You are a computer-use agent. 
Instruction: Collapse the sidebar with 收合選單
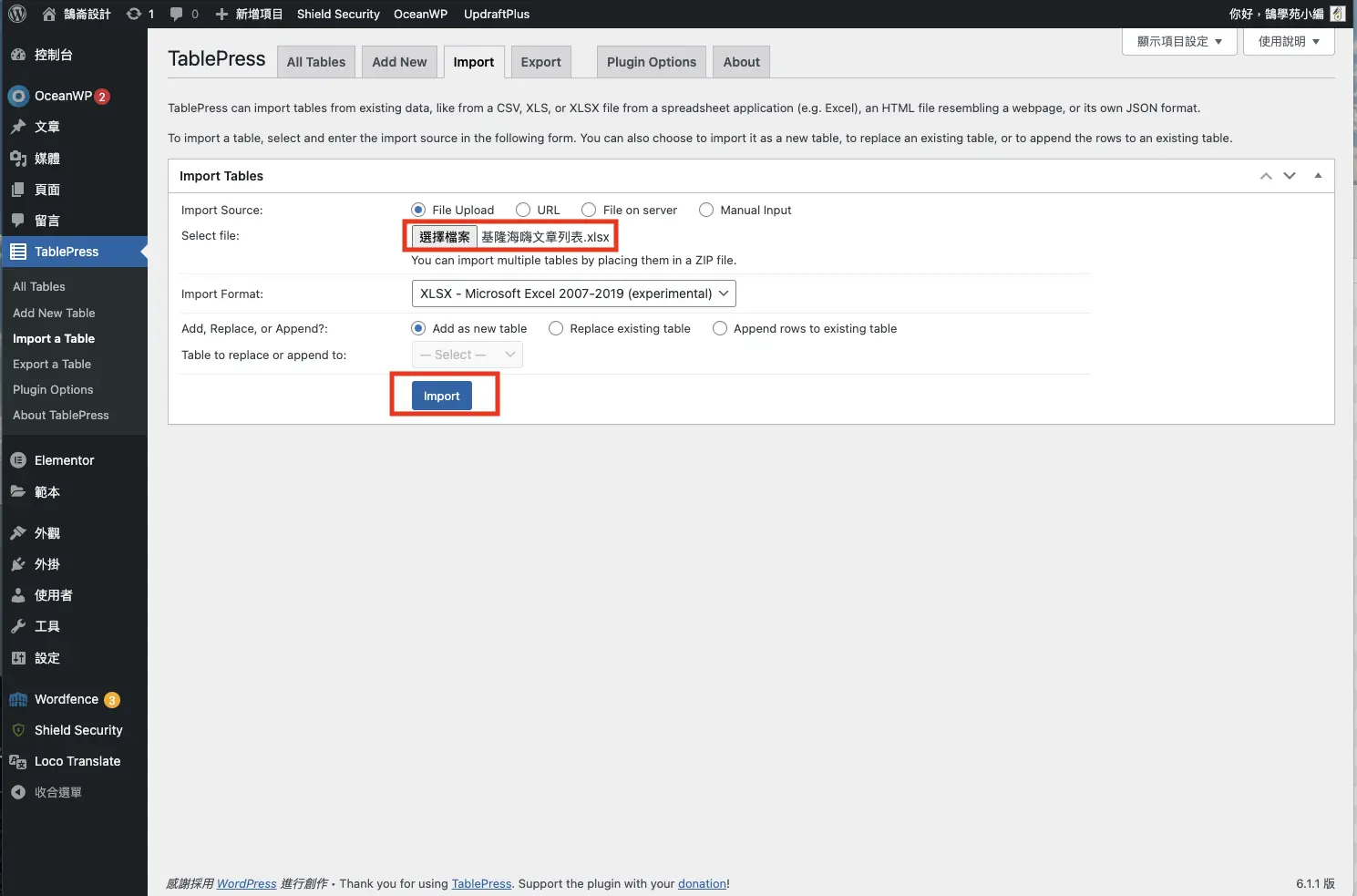pos(46,792)
